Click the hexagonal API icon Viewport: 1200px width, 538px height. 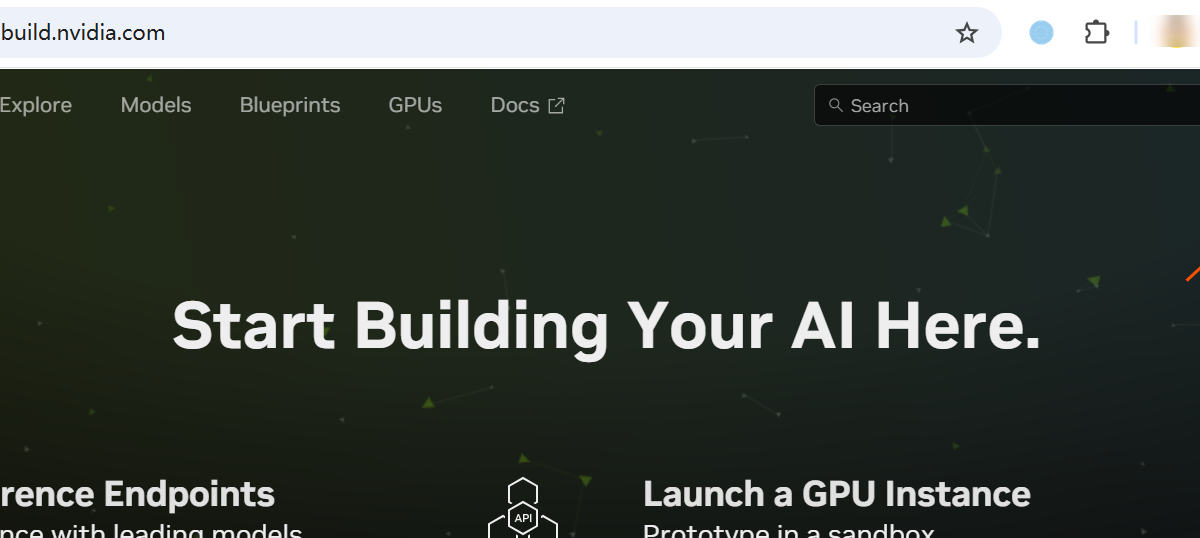[x=523, y=508]
